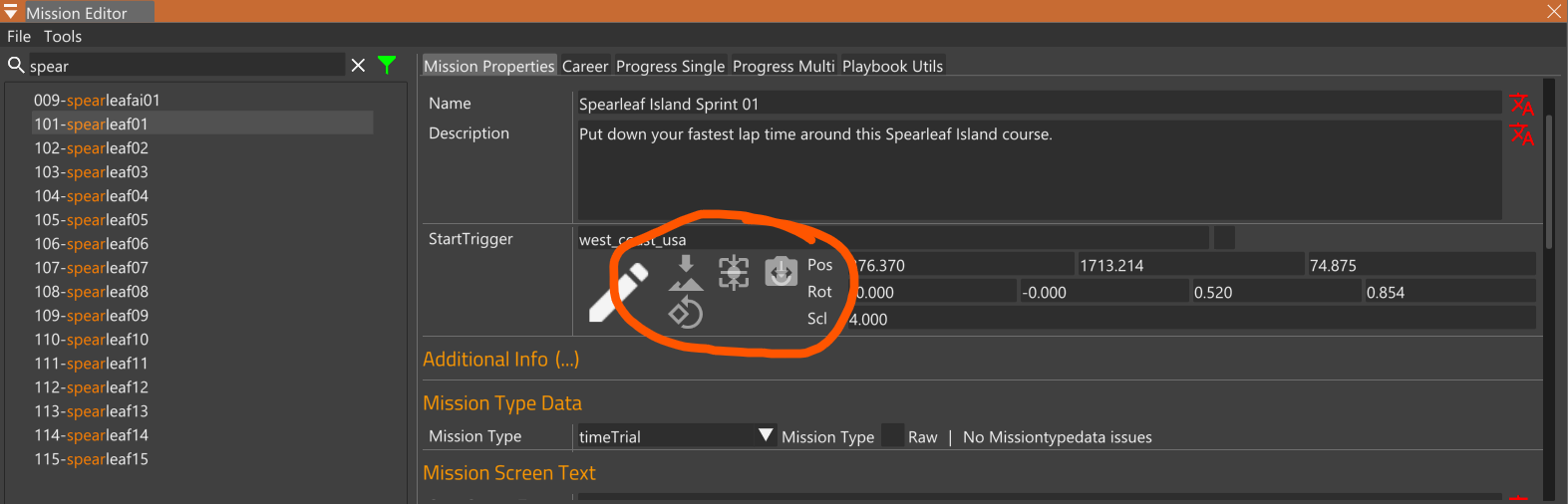1568x504 pixels.
Task: Click the move-to-camera icon
Action: [x=781, y=271]
